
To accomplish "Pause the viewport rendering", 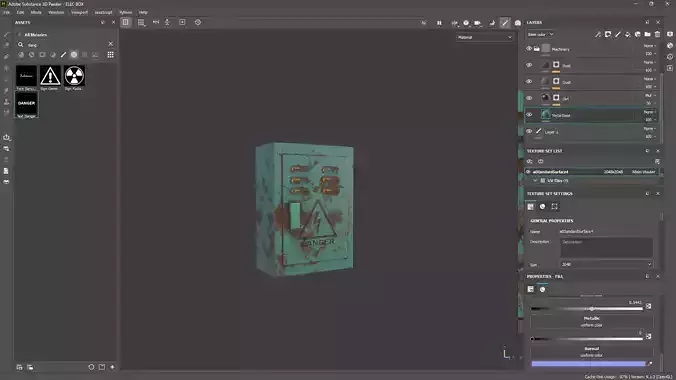I will (x=439, y=23).
